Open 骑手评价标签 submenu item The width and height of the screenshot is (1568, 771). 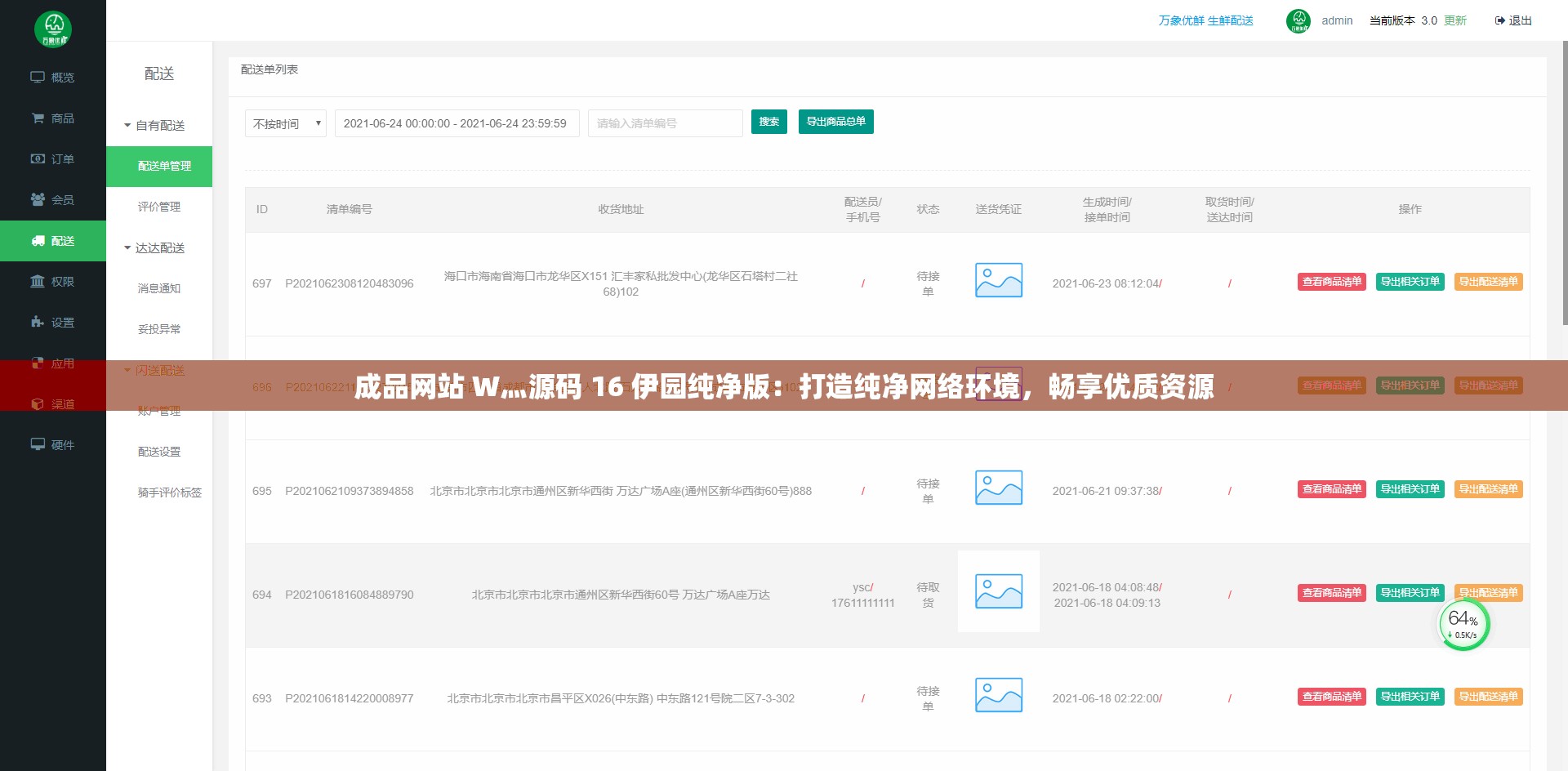pyautogui.click(x=169, y=493)
